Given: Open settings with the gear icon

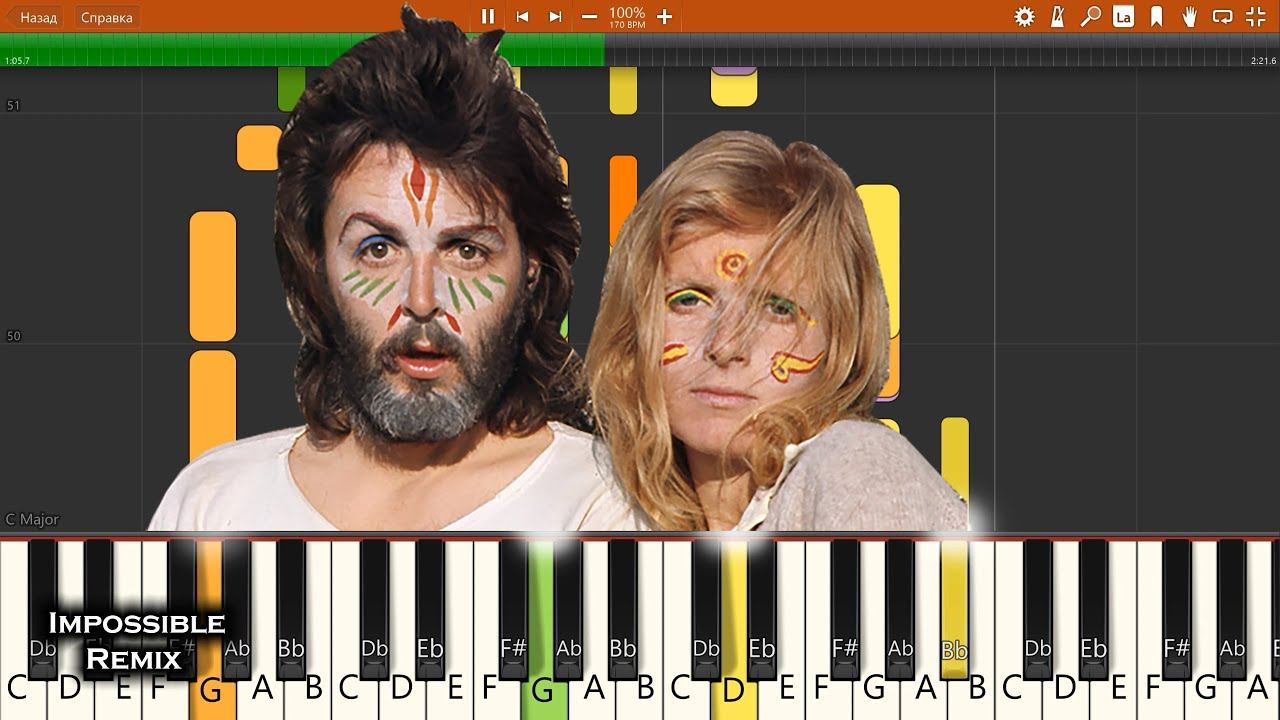Looking at the screenshot, I should (x=1024, y=16).
